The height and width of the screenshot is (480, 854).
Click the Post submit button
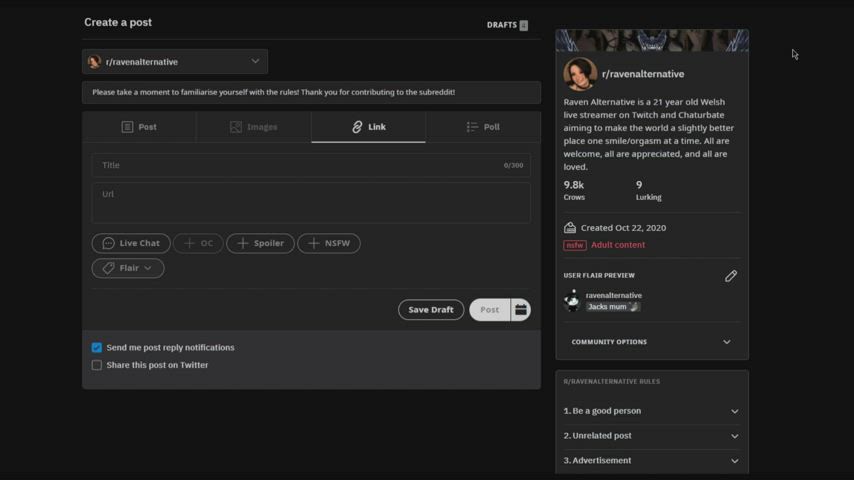490,309
